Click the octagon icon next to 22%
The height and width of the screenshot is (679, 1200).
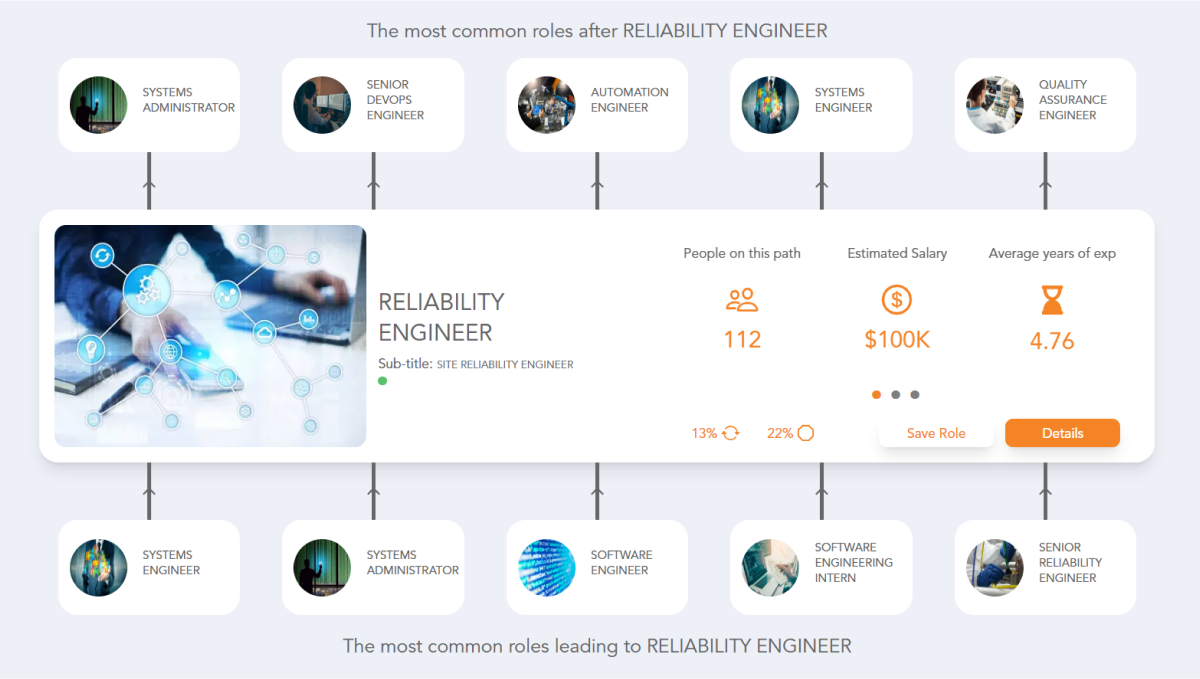pos(806,433)
